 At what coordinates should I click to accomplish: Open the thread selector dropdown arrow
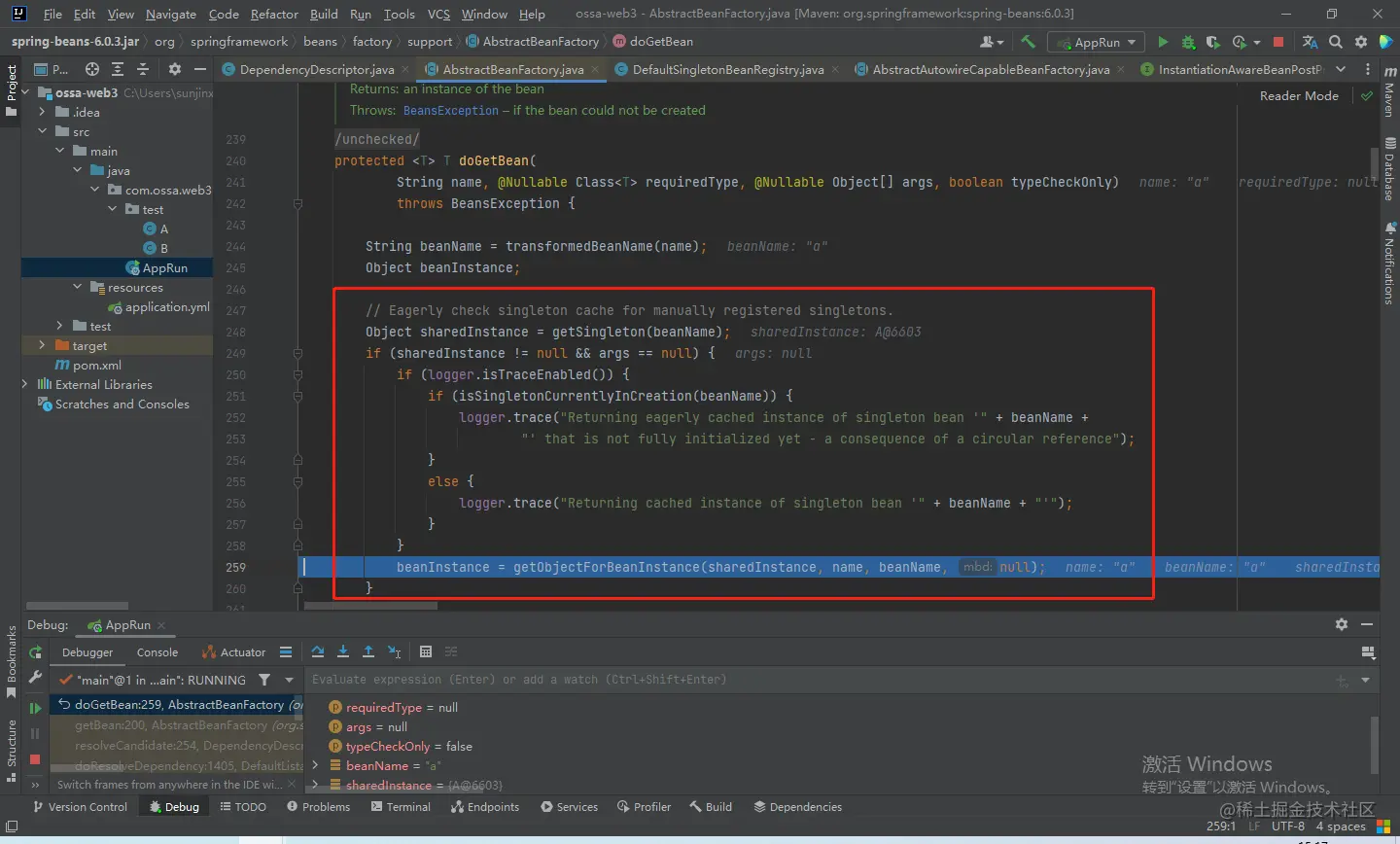(289, 680)
